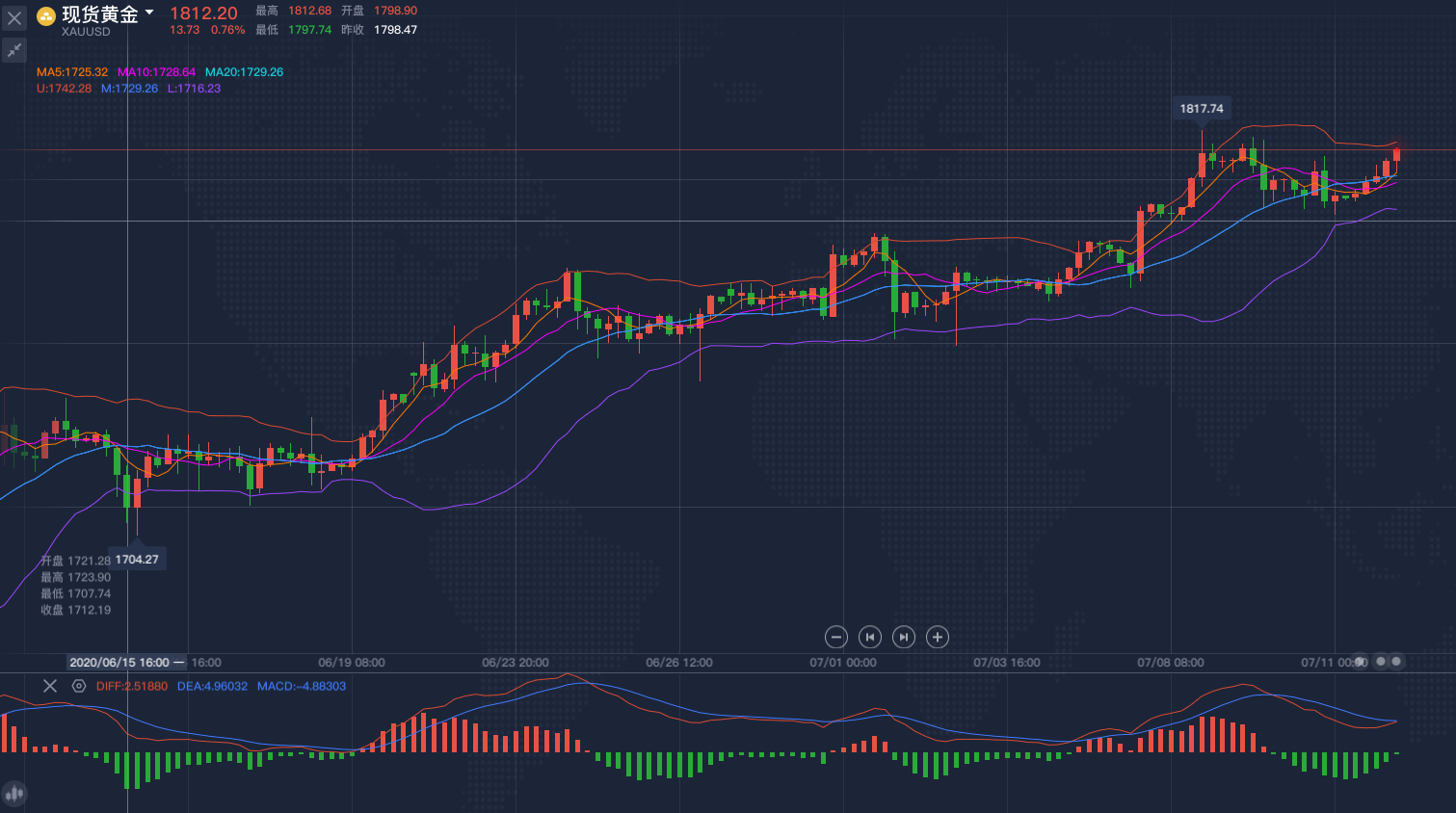Zoom in the chart with plus button
The height and width of the screenshot is (813, 1456).
938,637
